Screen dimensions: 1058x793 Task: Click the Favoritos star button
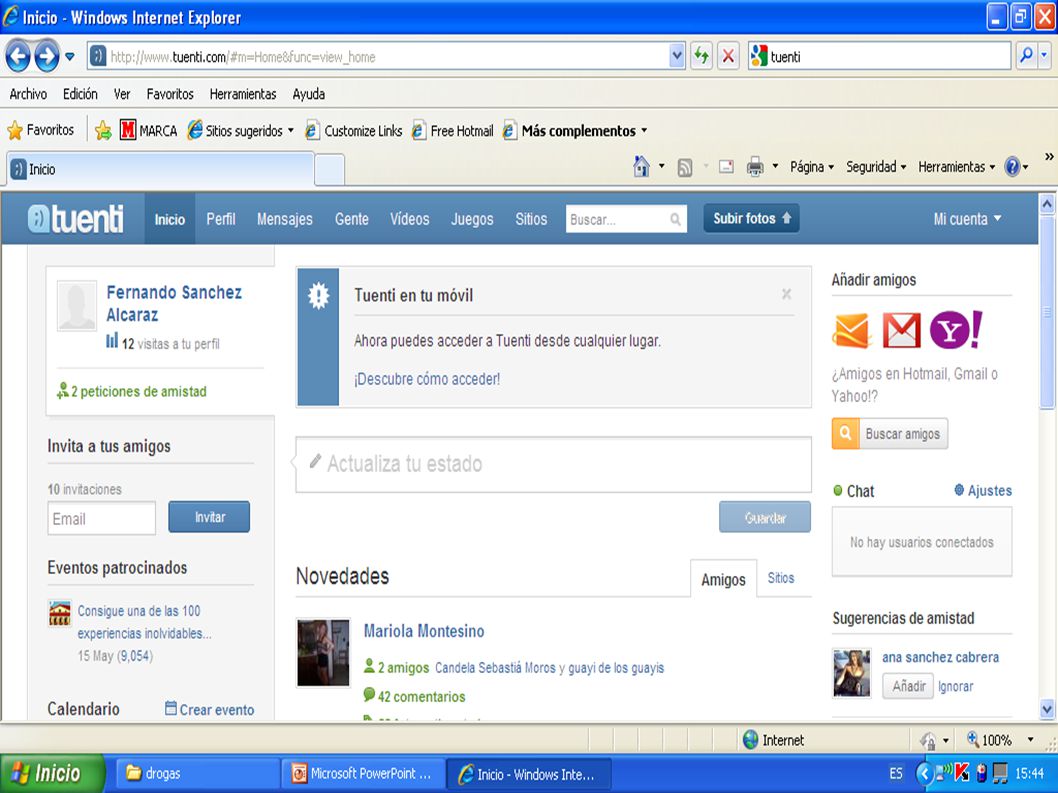click(40, 130)
